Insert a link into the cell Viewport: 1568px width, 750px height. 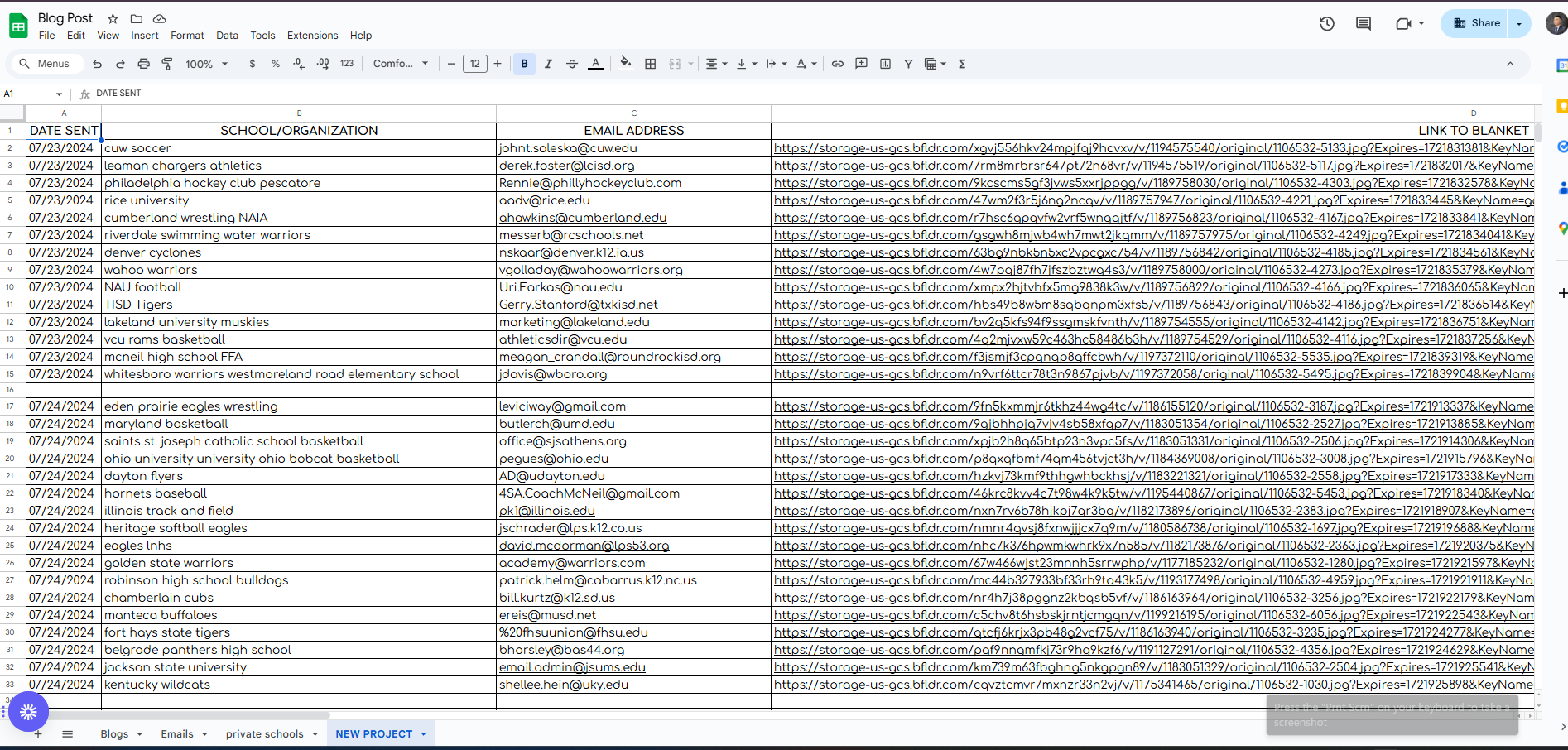click(x=837, y=63)
